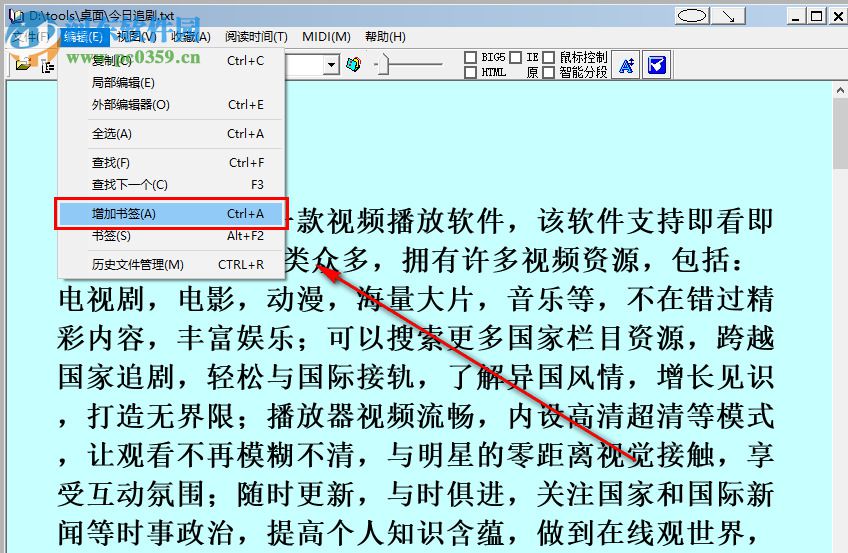Enable the 智能分段 checkbox
This screenshot has height=553, width=848.
point(548,72)
